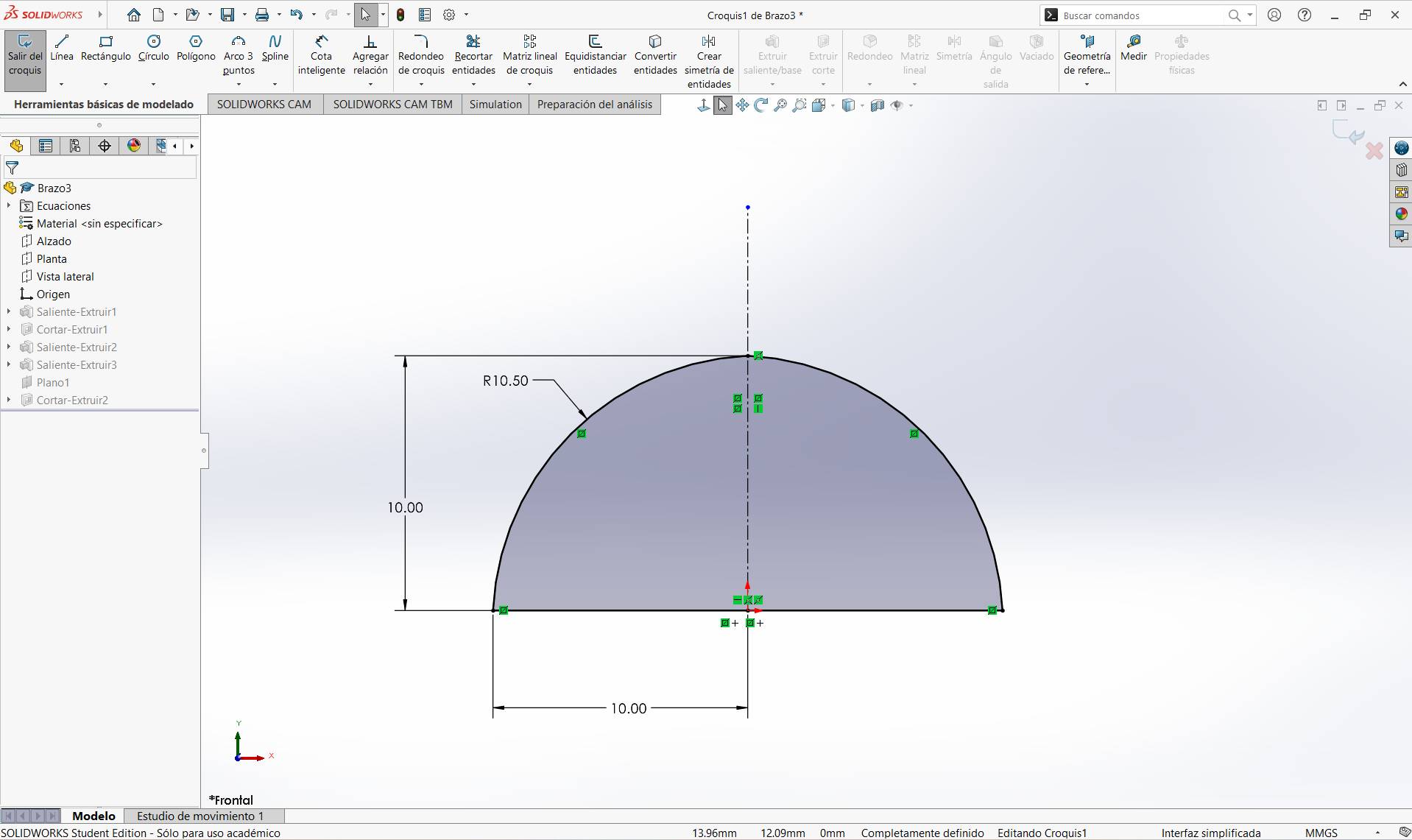1412x840 pixels.
Task: Click Convertir entidades tool
Action: coord(655,54)
